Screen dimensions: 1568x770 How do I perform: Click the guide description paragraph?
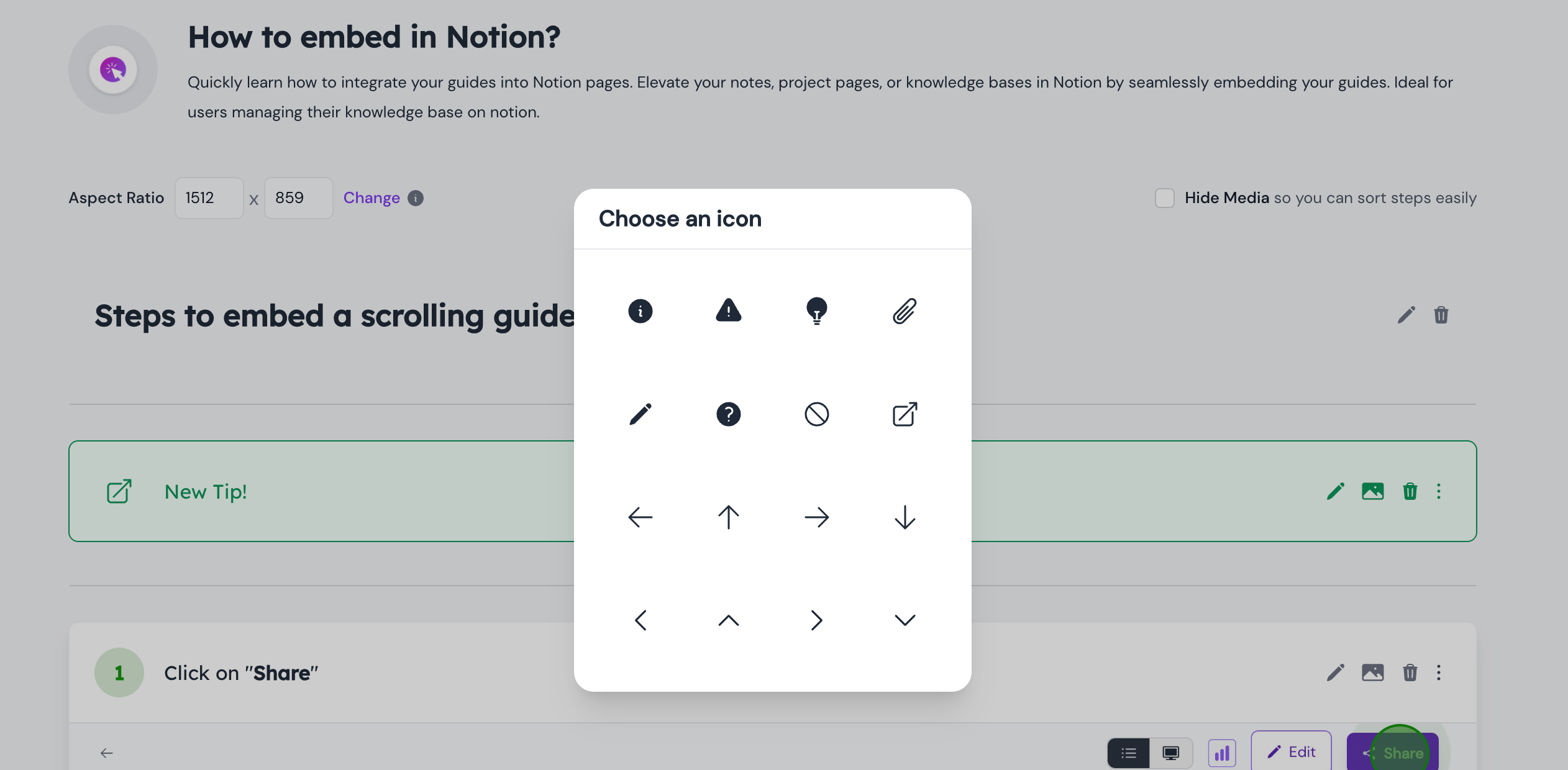(x=820, y=97)
